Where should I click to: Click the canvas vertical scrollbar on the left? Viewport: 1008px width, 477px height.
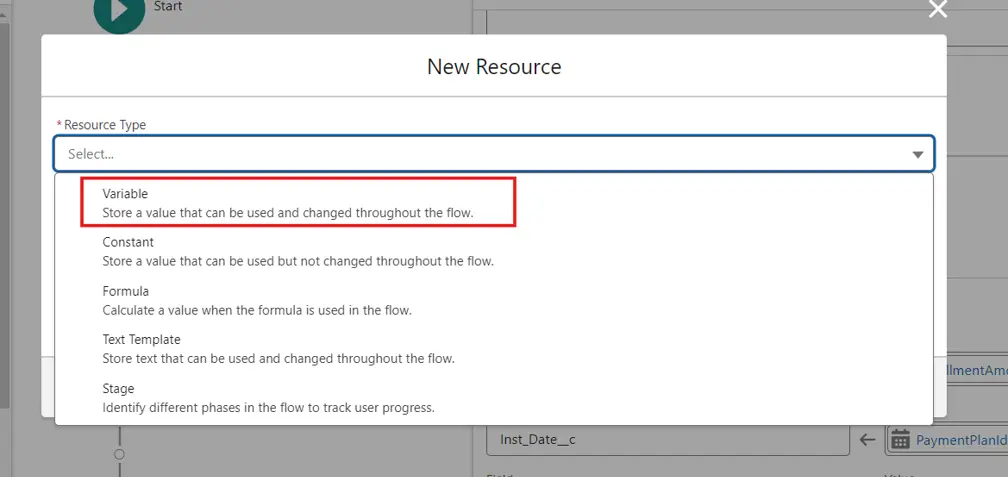[x=4, y=200]
